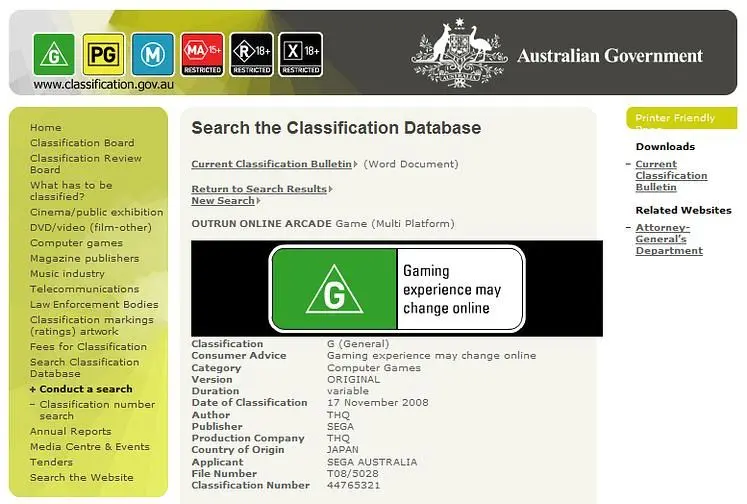This screenshot has height=504, width=747.
Task: Open Magazine publishers sidebar link
Action: tap(84, 258)
